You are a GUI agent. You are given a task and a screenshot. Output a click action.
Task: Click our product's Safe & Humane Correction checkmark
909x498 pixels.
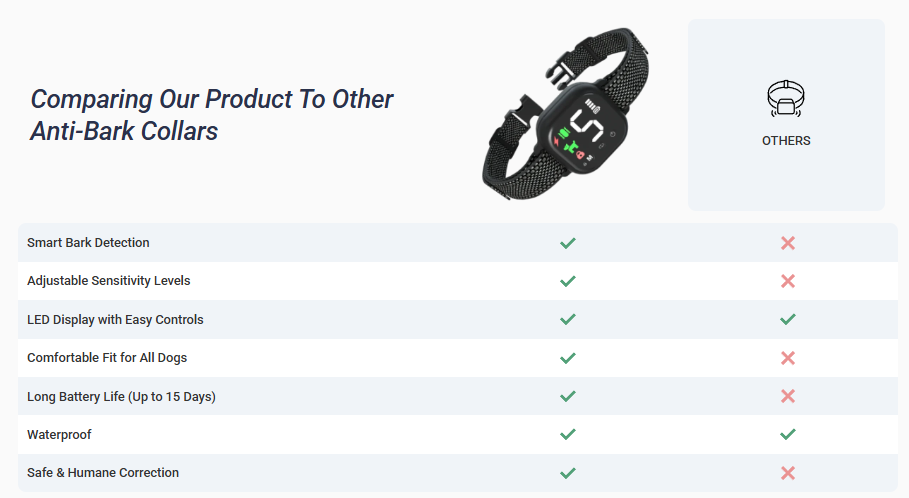[x=568, y=473]
